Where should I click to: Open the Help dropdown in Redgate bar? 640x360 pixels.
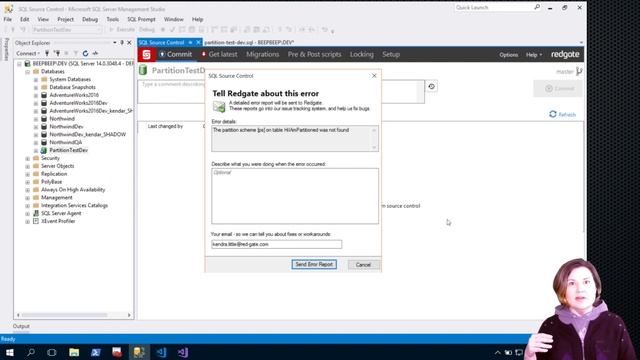(534, 55)
